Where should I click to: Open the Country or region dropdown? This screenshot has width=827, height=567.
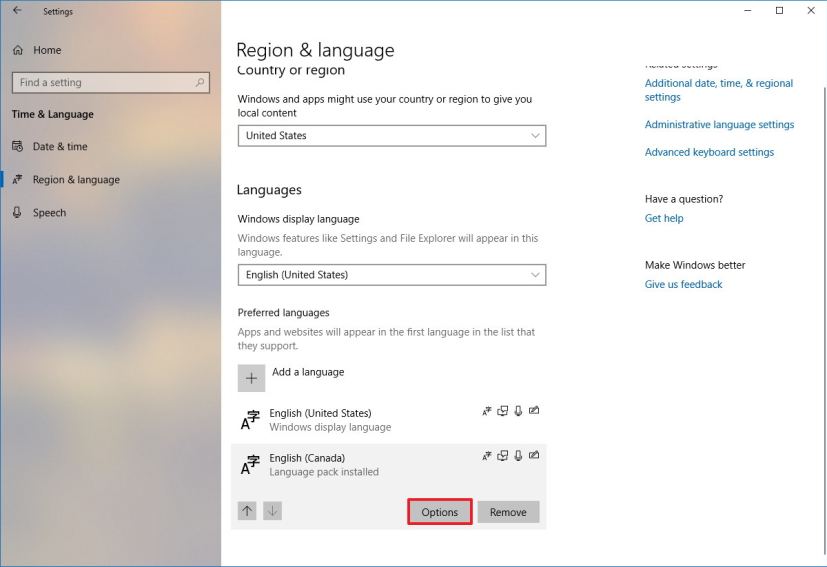tap(392, 136)
